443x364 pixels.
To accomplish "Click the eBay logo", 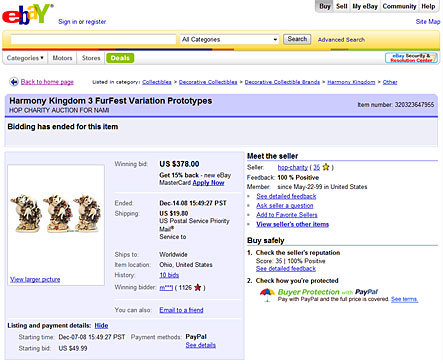I will 27,14.
